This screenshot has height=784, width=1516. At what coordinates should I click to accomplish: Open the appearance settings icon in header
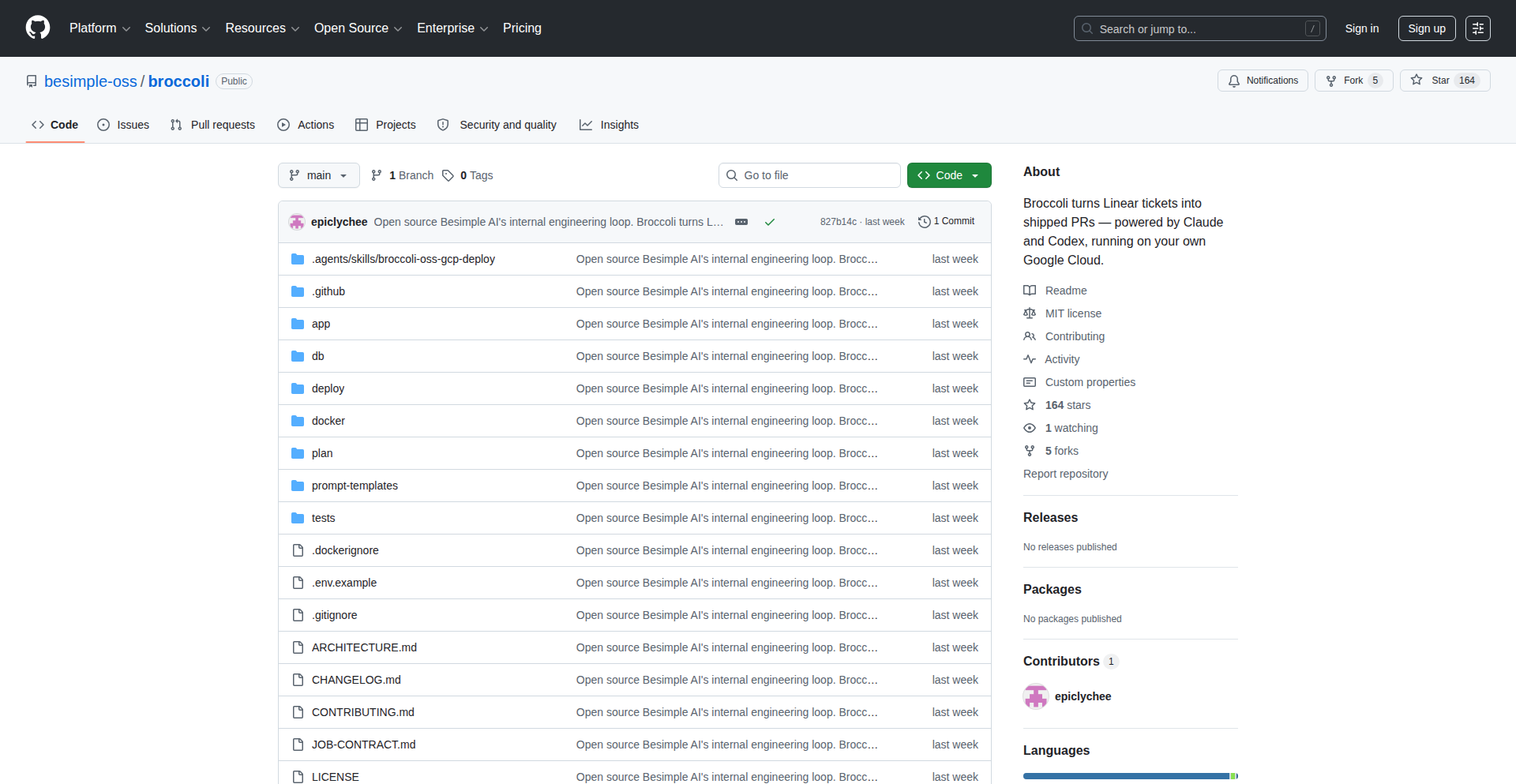(x=1477, y=28)
